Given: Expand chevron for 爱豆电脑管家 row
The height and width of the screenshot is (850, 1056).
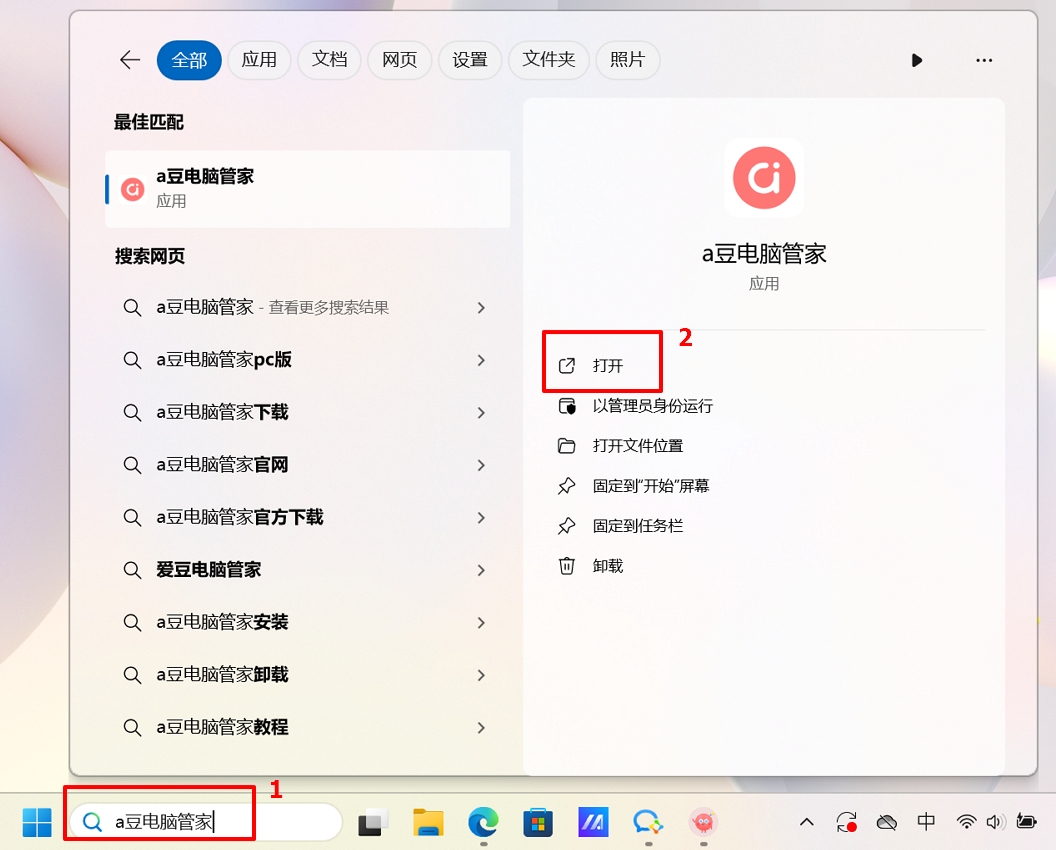Looking at the screenshot, I should [x=481, y=570].
